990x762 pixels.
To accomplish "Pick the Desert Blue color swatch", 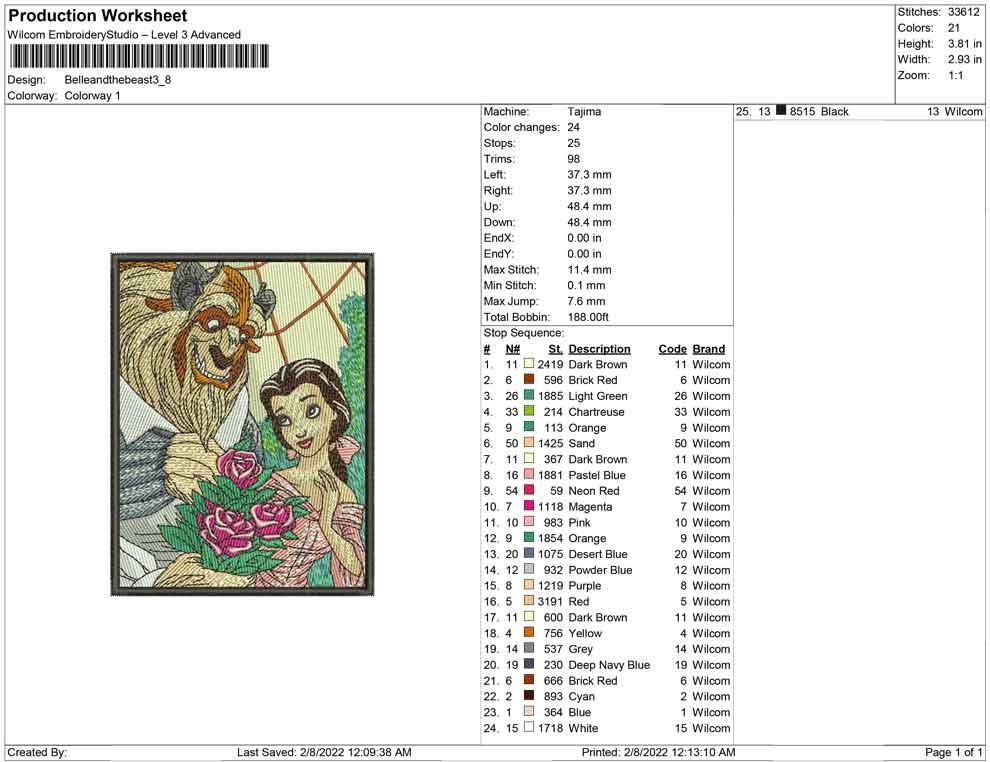I will pyautogui.click(x=529, y=553).
